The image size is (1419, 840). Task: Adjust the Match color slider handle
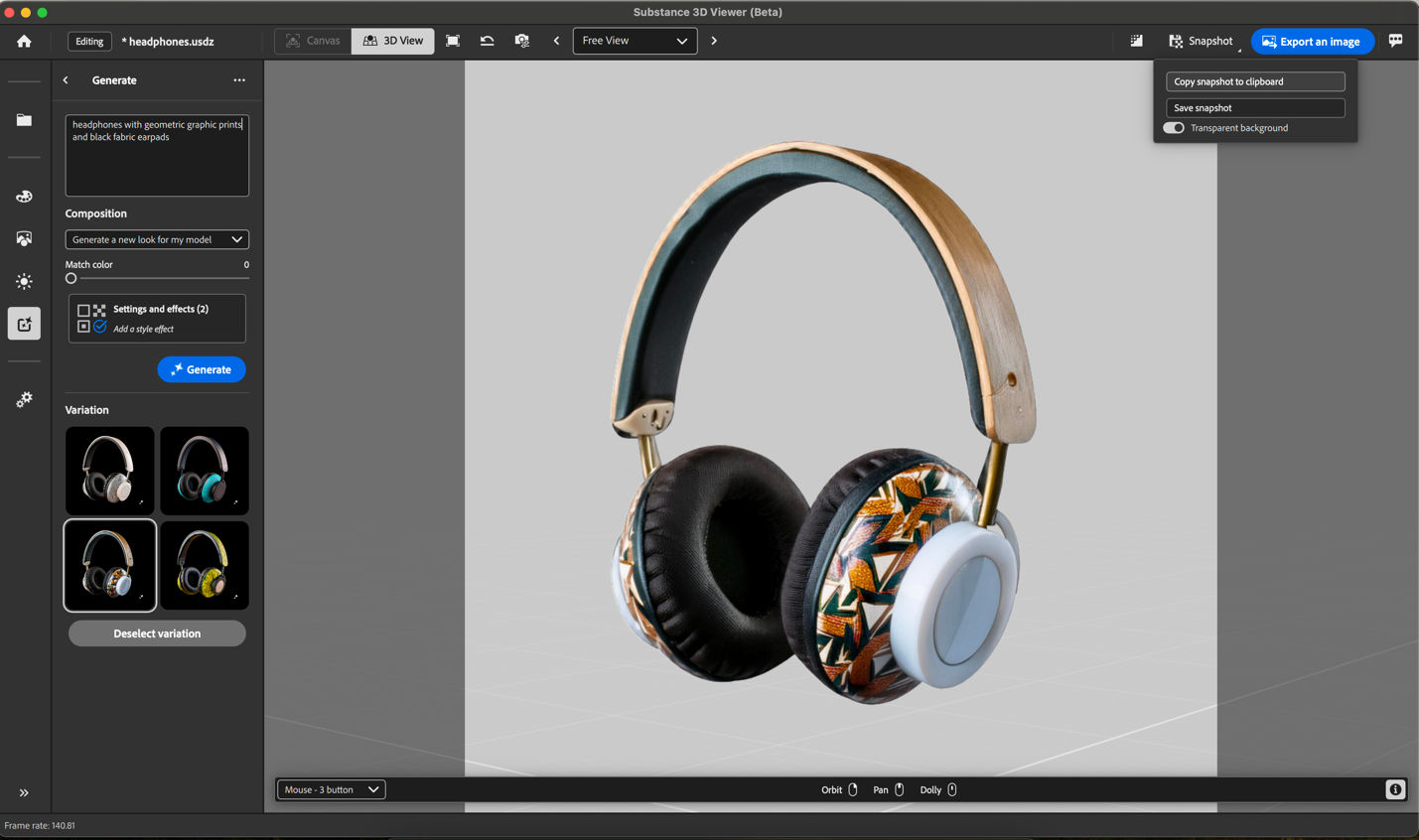[71, 278]
